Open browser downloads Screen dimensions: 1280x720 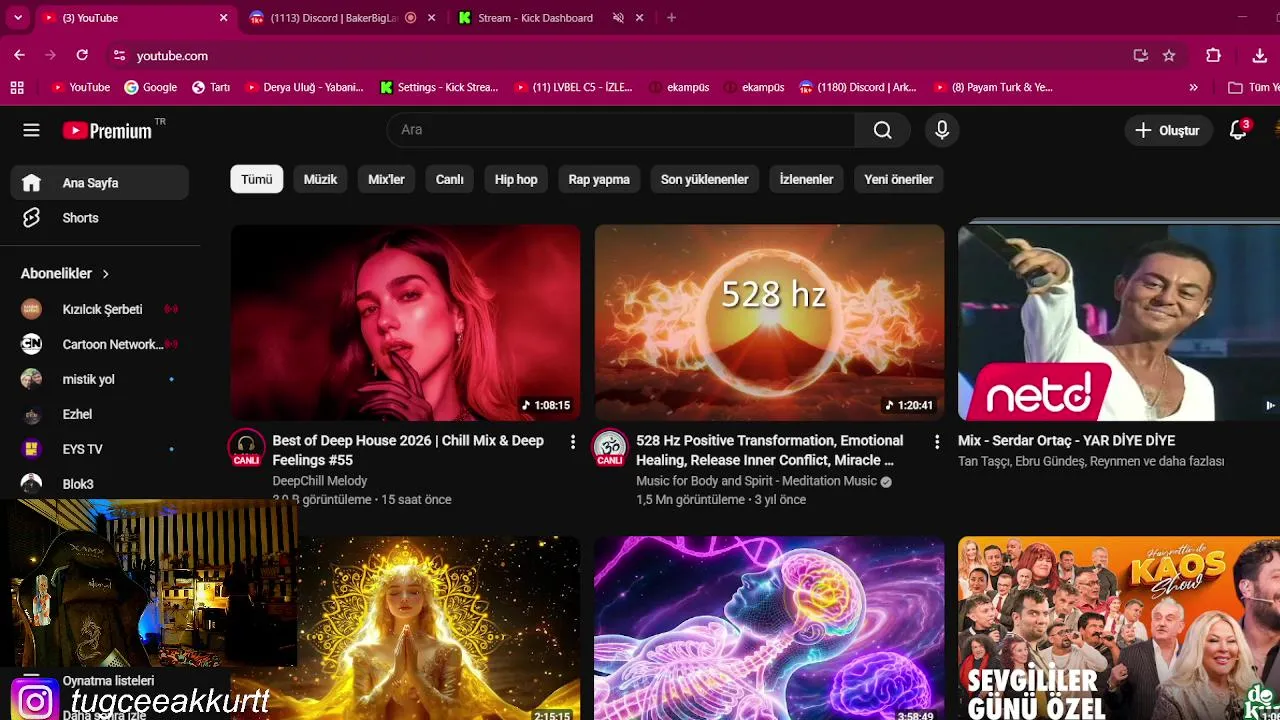click(x=1259, y=56)
